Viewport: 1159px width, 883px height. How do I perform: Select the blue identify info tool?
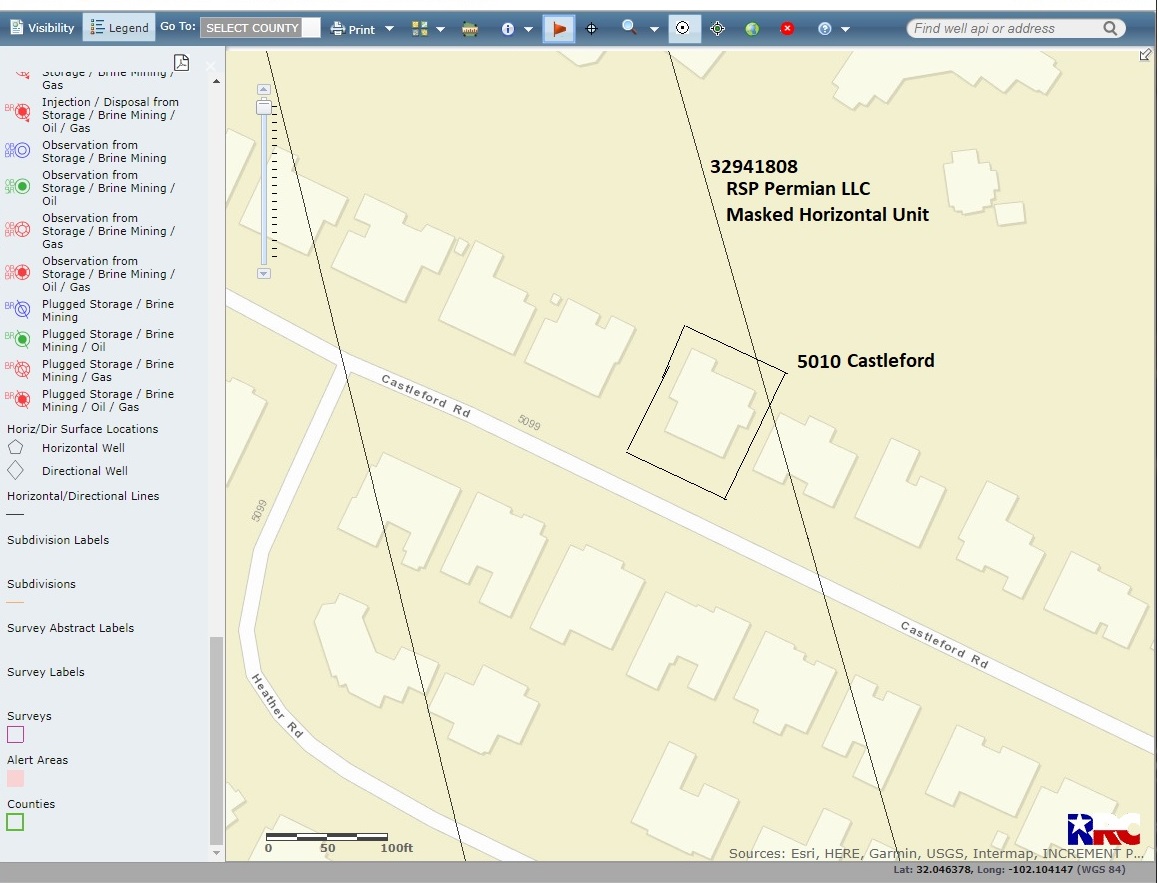(508, 29)
